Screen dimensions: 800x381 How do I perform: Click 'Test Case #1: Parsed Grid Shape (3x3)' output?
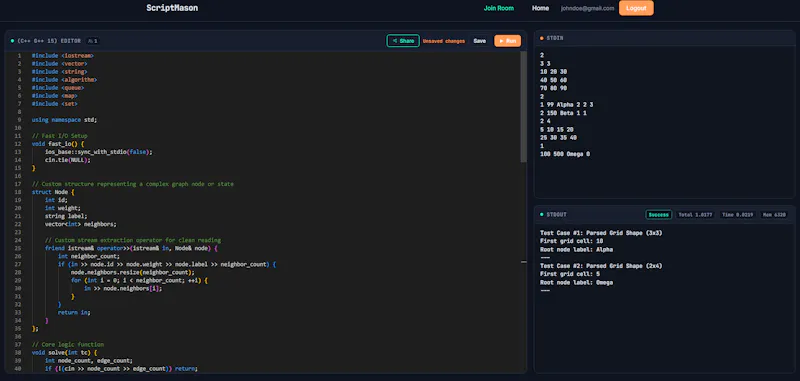tap(601, 233)
